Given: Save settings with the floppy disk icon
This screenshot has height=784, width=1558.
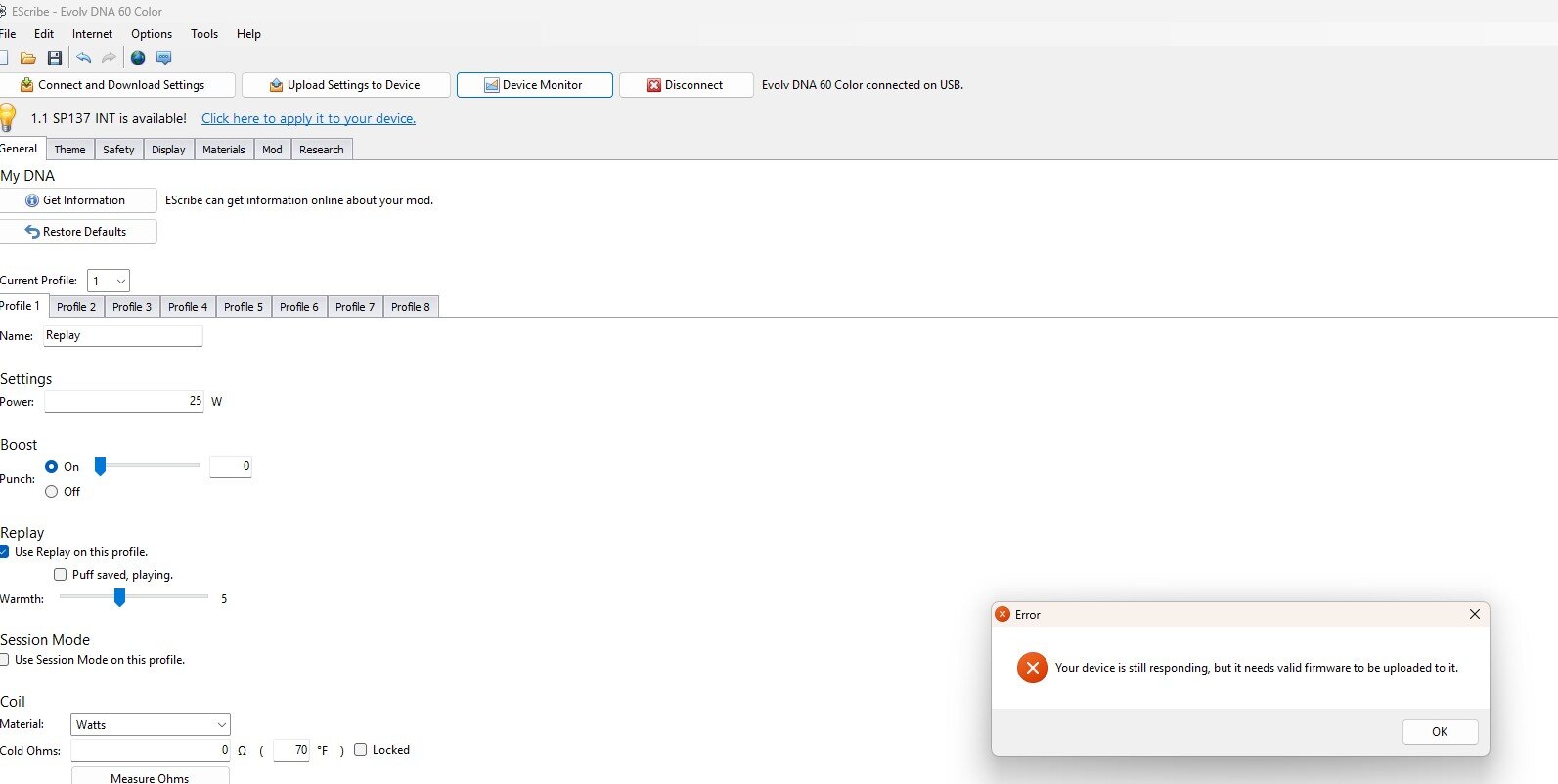Looking at the screenshot, I should pos(55,58).
